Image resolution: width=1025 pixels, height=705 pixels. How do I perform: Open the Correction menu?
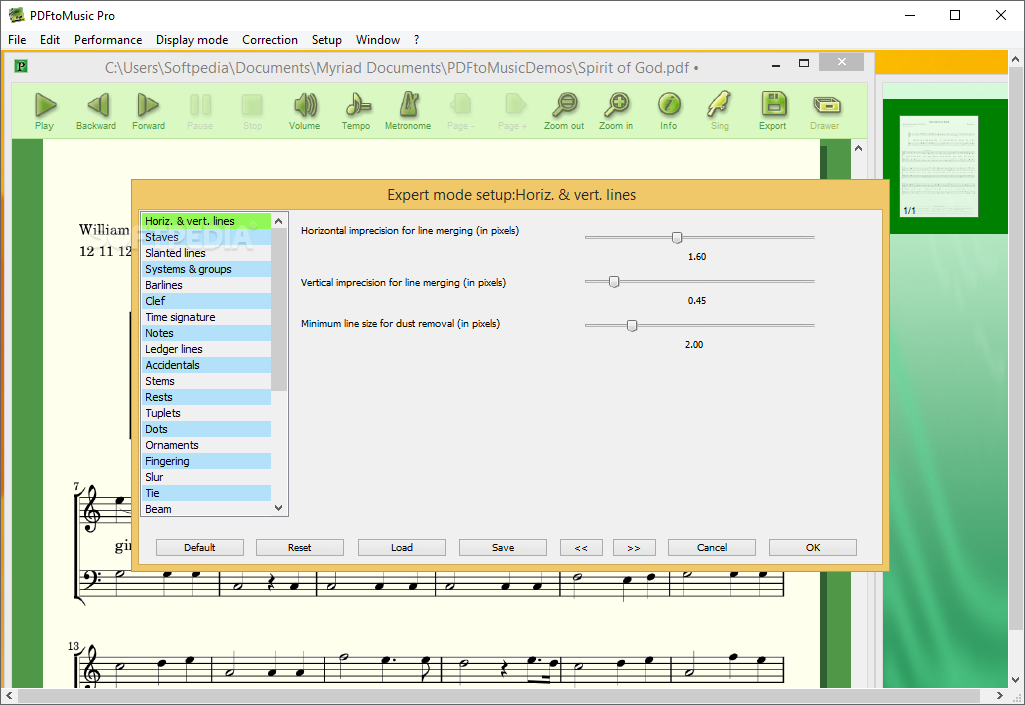pos(270,40)
